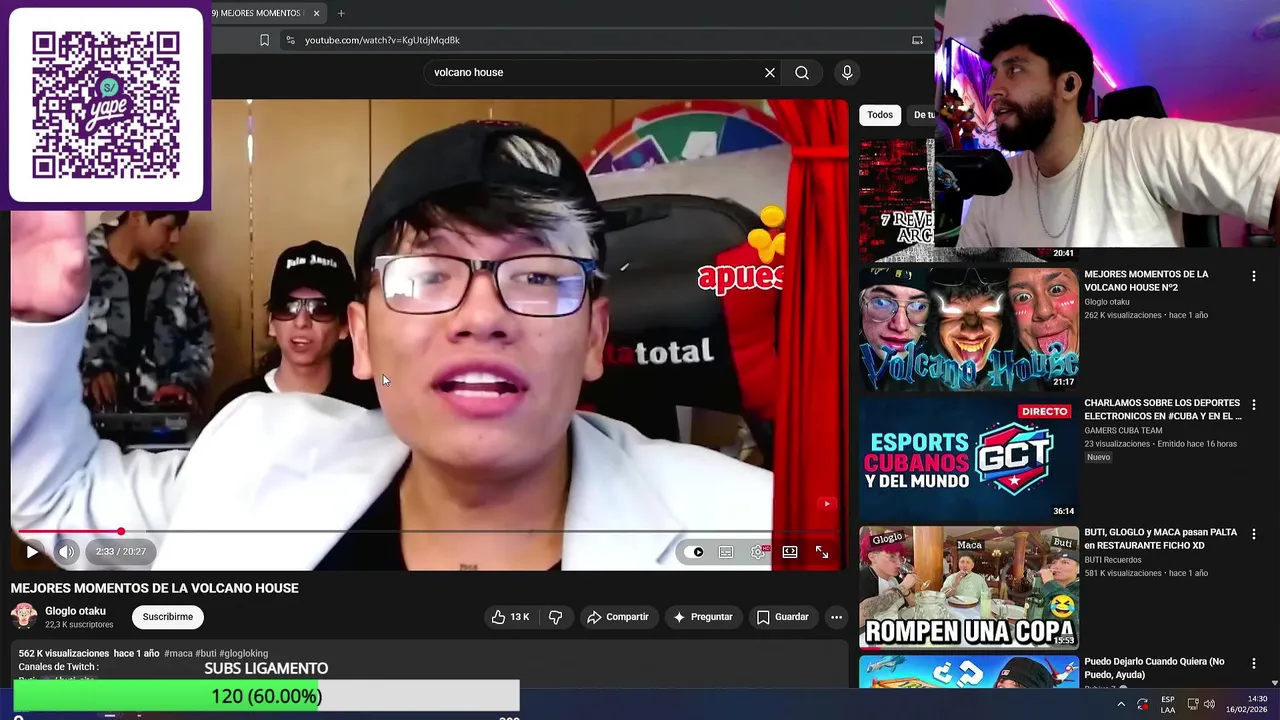
Task: Open options for BUTI, GLOGLO y MACA video
Action: coord(1254,534)
